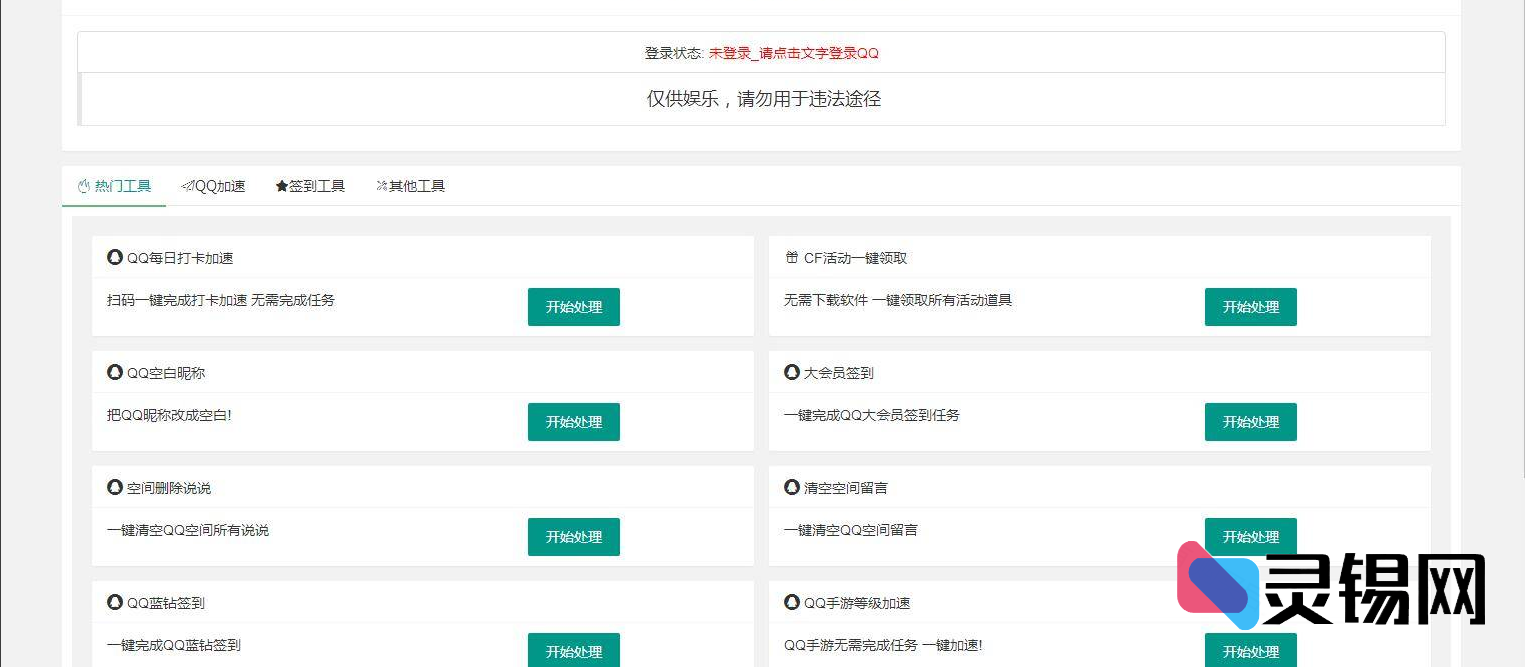
Task: Switch to the QQ加速 tab
Action: (x=213, y=186)
